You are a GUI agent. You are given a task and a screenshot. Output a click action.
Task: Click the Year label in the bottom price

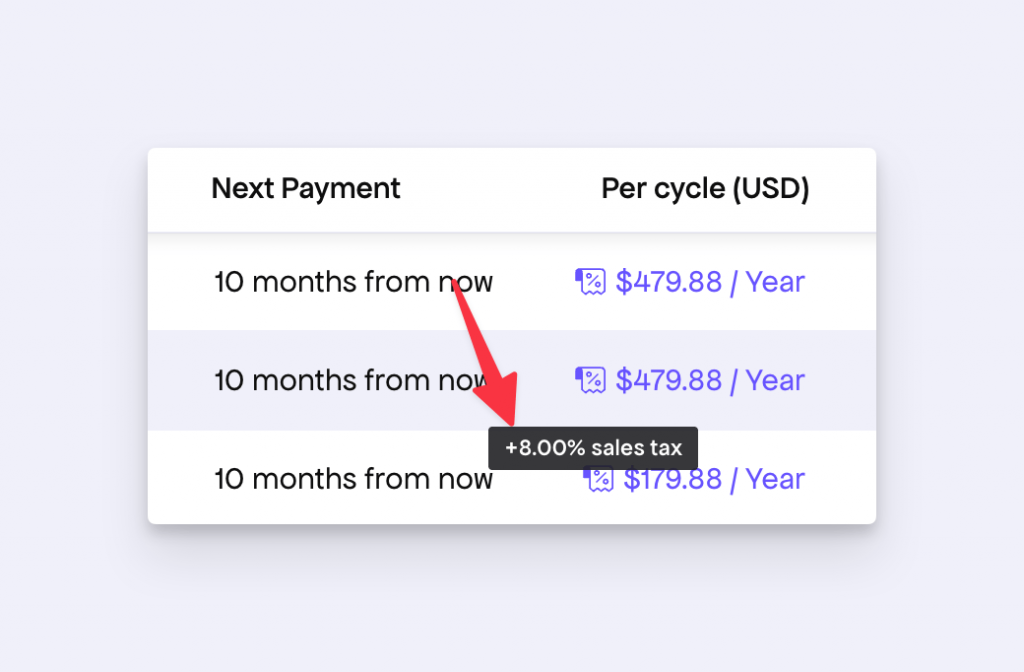(x=775, y=479)
